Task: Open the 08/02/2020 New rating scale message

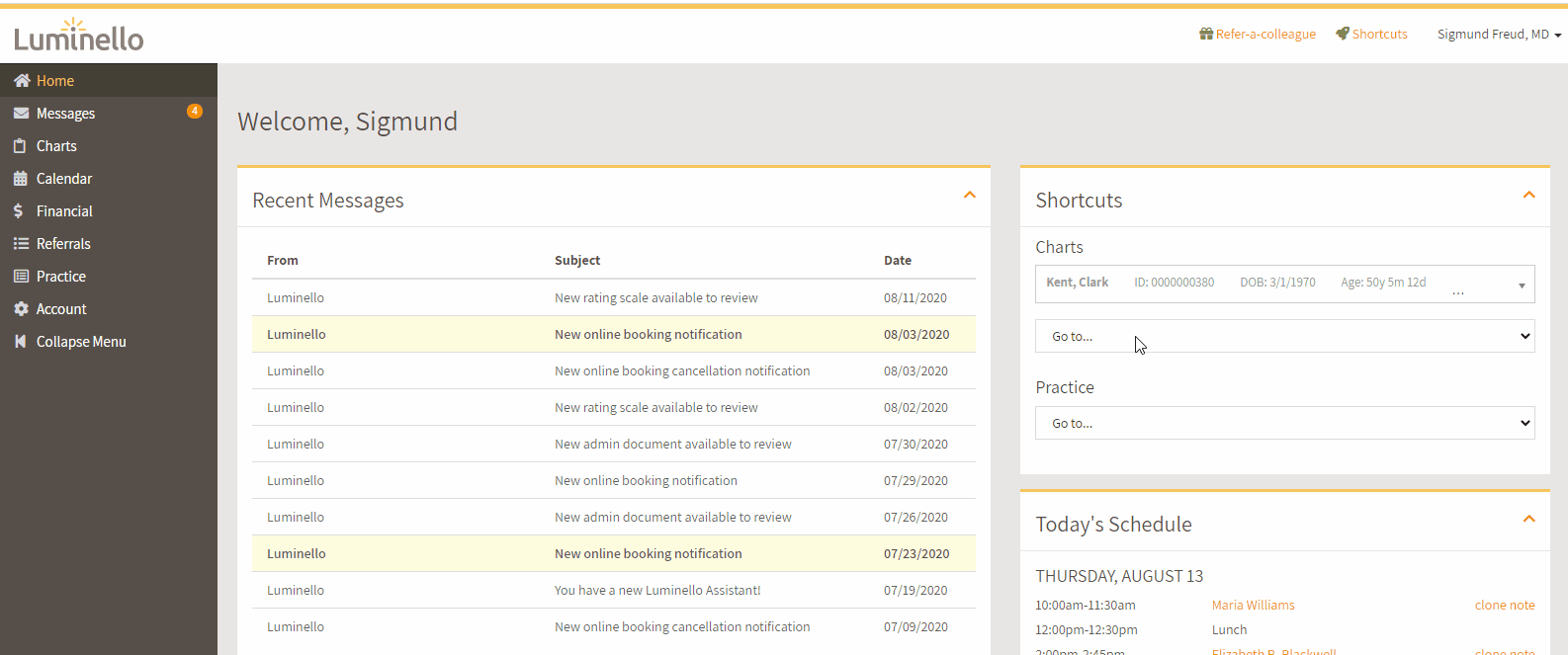Action: (614, 407)
